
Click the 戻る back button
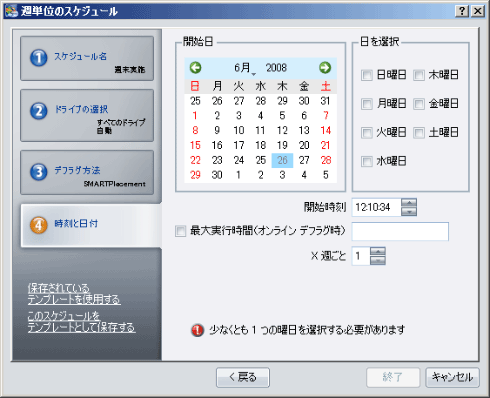coord(243,377)
